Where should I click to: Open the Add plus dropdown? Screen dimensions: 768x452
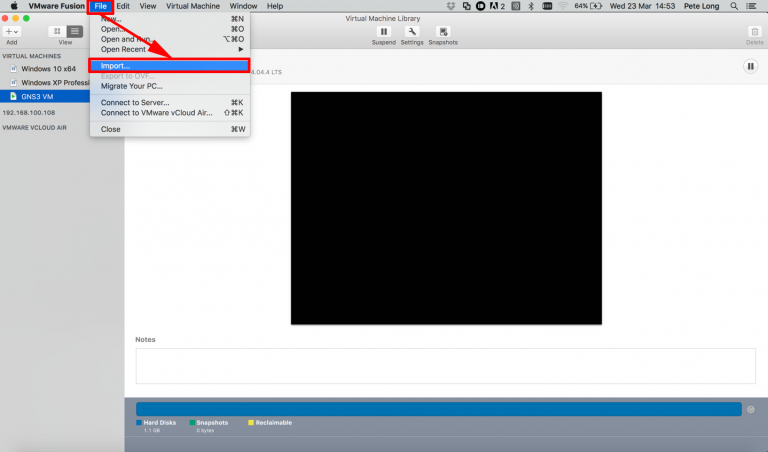[11, 31]
